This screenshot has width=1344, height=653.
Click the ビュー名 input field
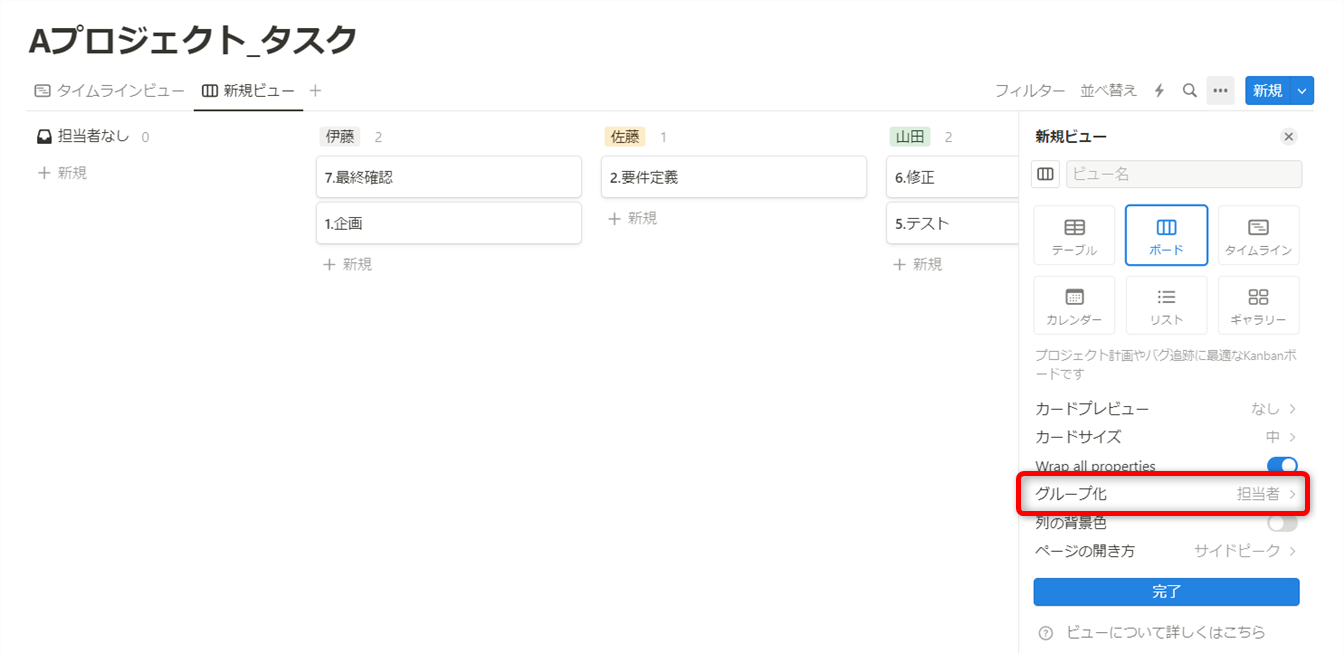tap(1184, 174)
